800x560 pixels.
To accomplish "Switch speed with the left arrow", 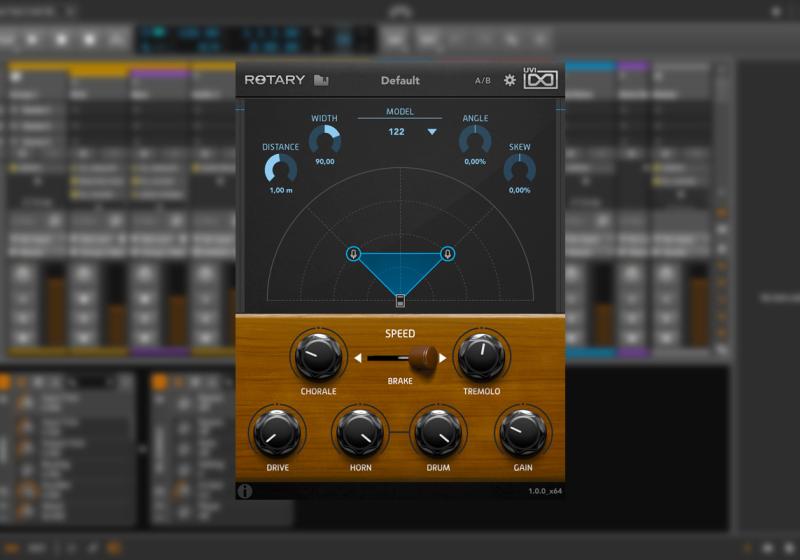I will tap(358, 358).
